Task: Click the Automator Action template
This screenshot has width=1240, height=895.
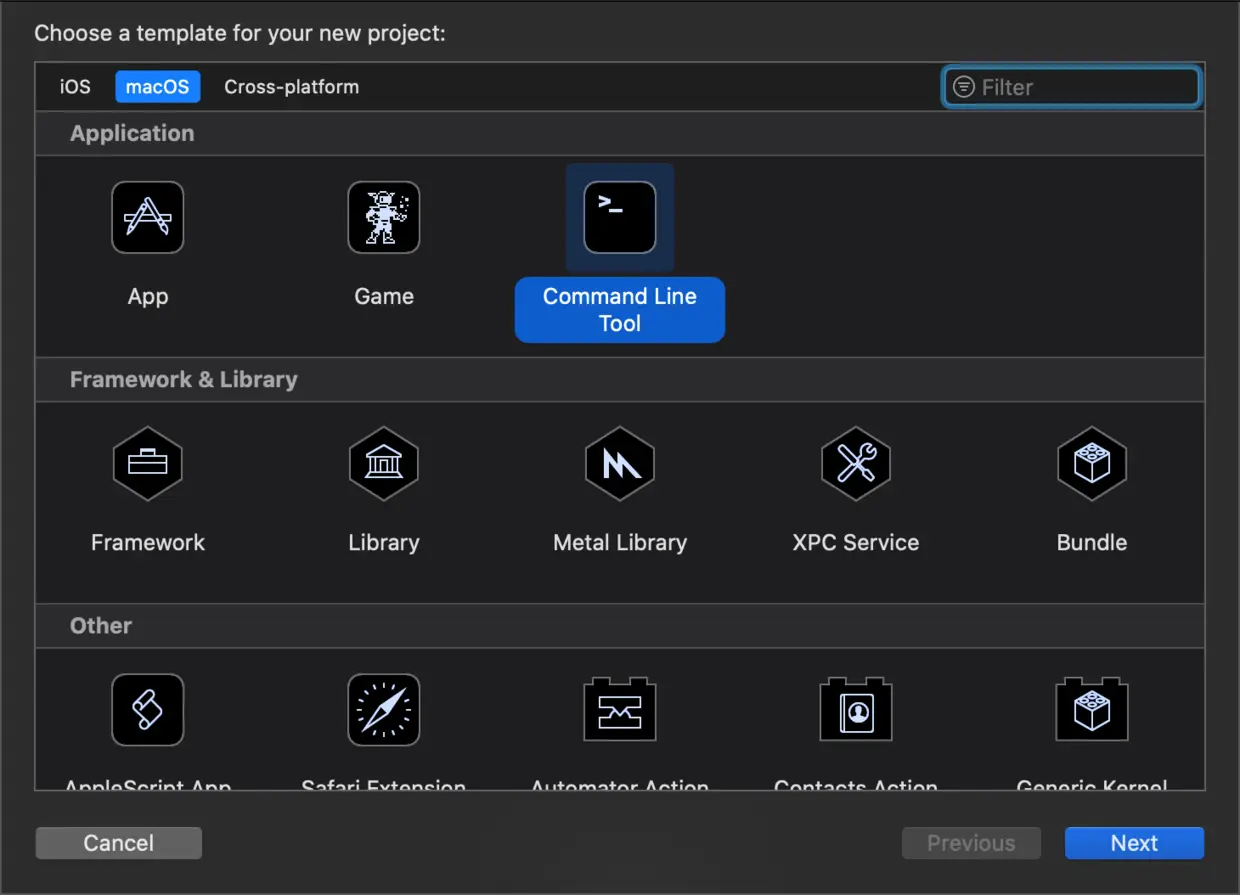Action: click(619, 709)
